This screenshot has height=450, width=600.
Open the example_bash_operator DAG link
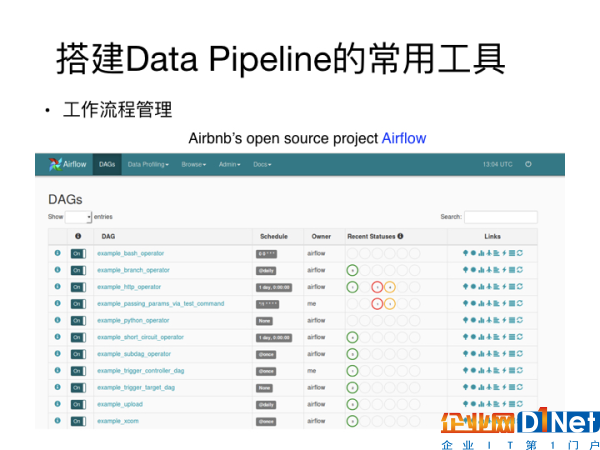[130, 253]
